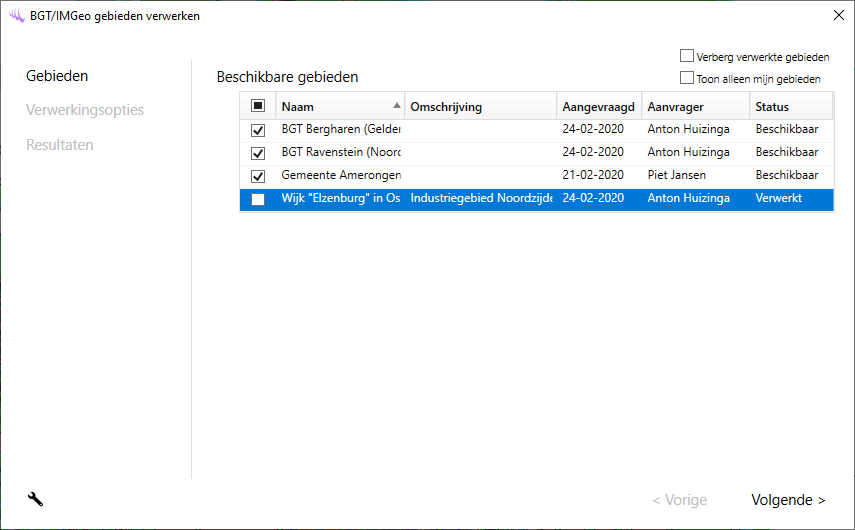The width and height of the screenshot is (855, 530).
Task: Uncheck the Gemeente Amerongen row checkbox
Action: (258, 176)
